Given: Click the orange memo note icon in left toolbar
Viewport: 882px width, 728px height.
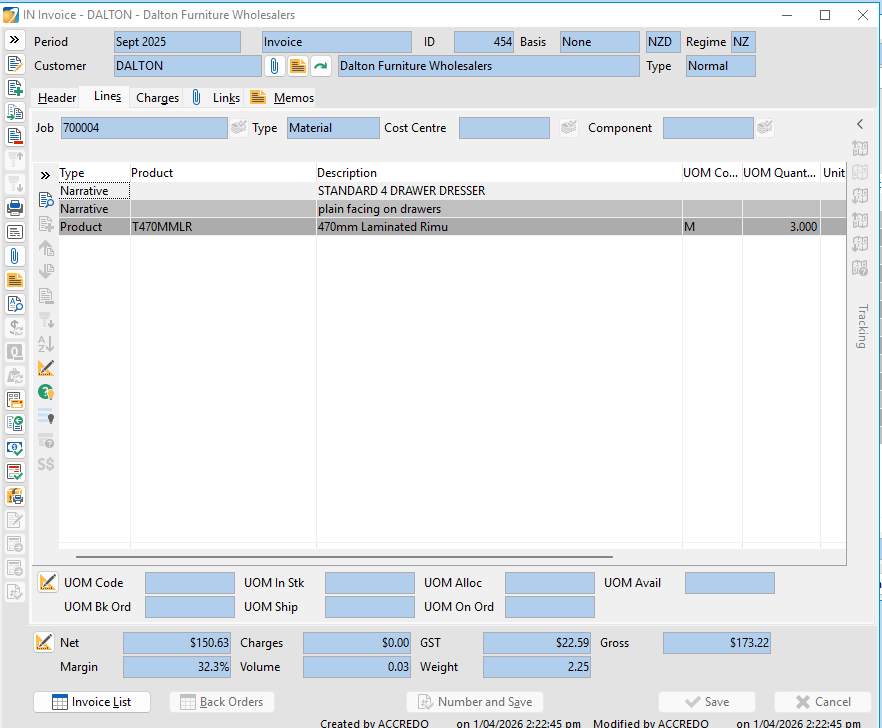Looking at the screenshot, I should pos(15,280).
